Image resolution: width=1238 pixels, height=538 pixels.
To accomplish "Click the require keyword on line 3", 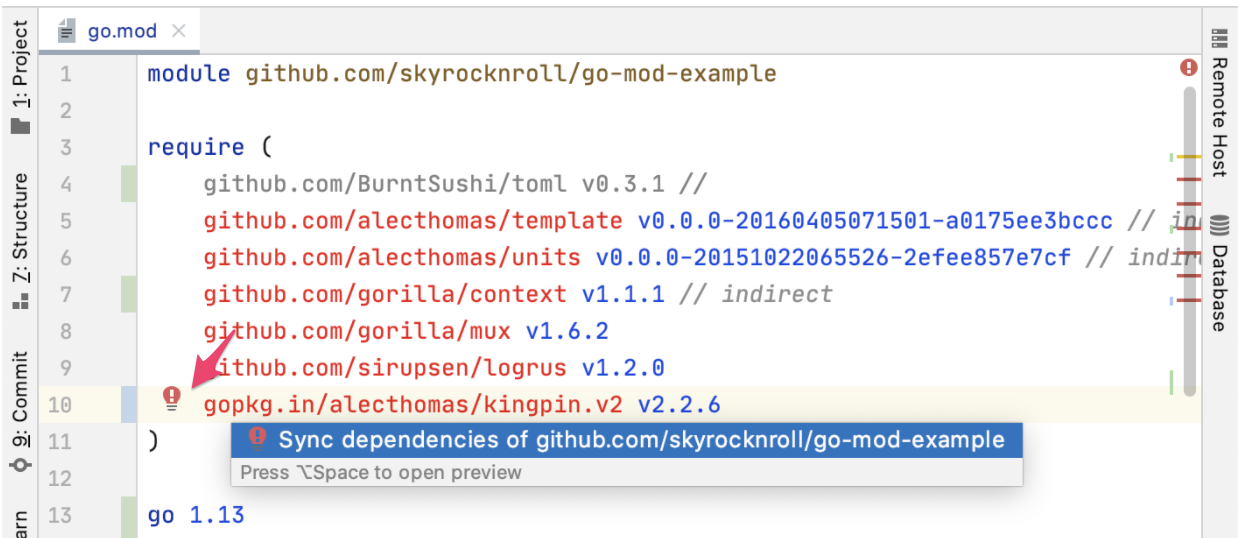I will pyautogui.click(x=196, y=147).
